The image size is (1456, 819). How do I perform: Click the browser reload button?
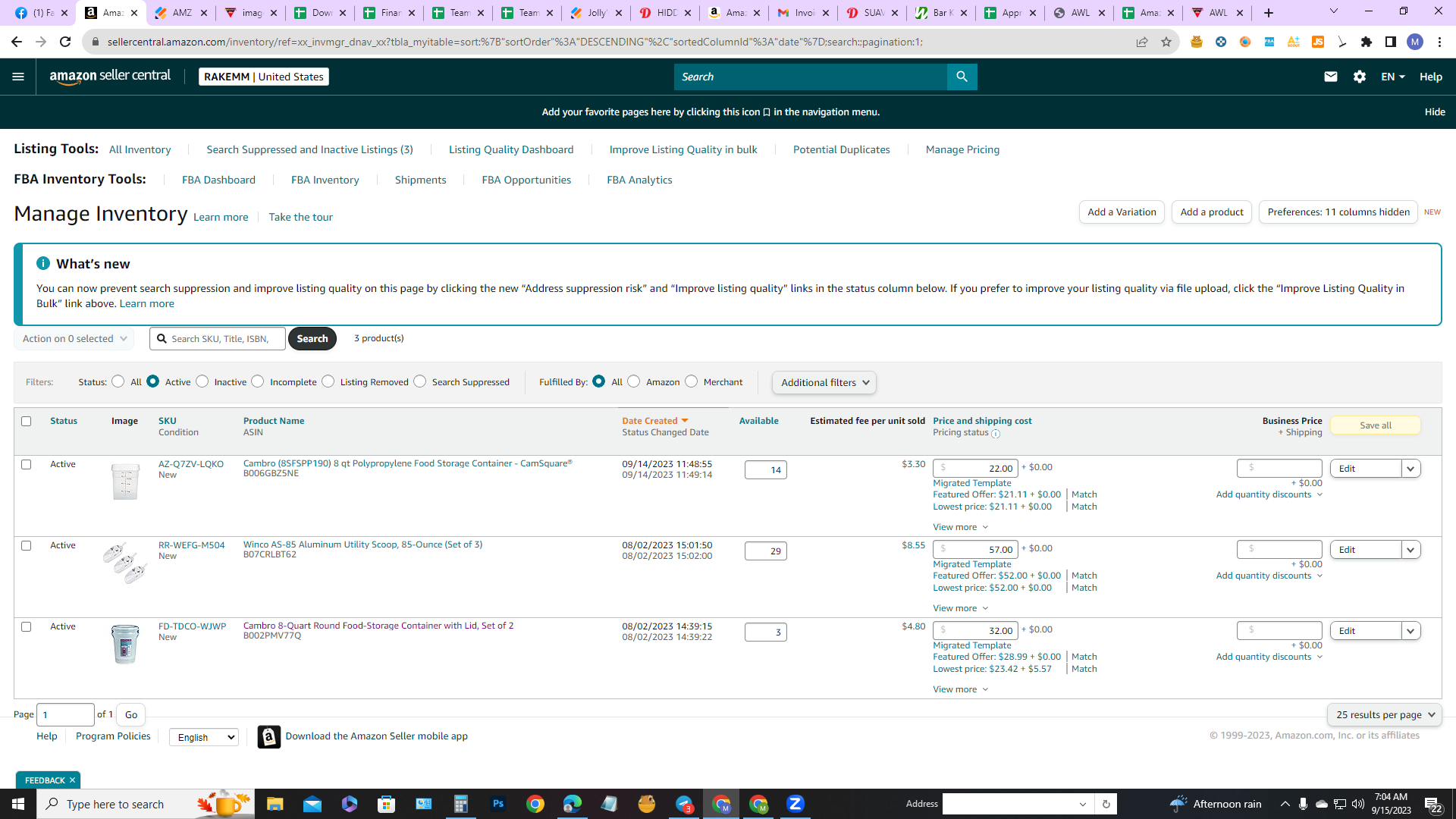65,42
